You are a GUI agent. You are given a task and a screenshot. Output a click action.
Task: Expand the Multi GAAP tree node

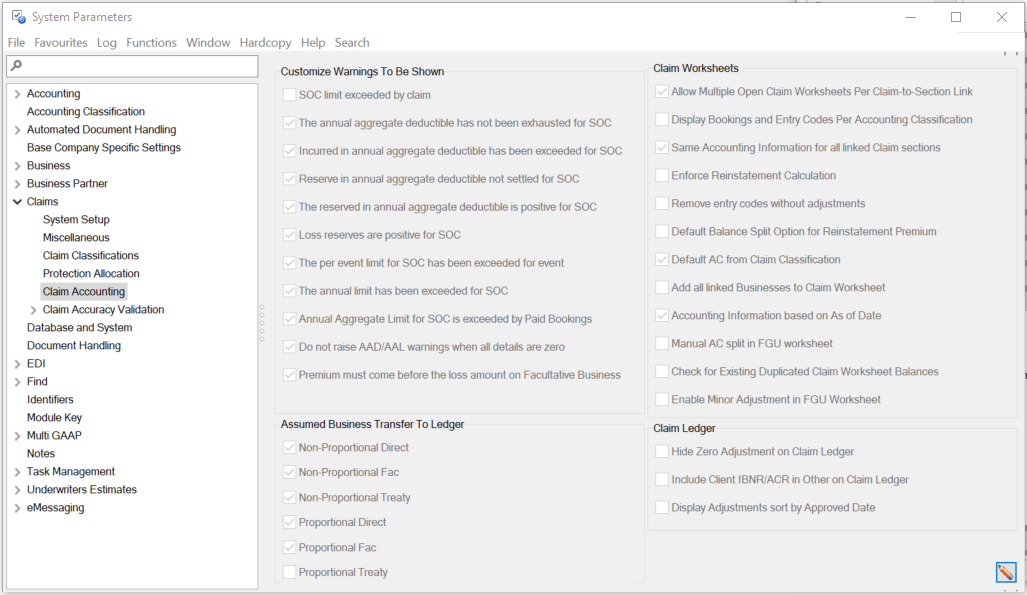pos(18,436)
